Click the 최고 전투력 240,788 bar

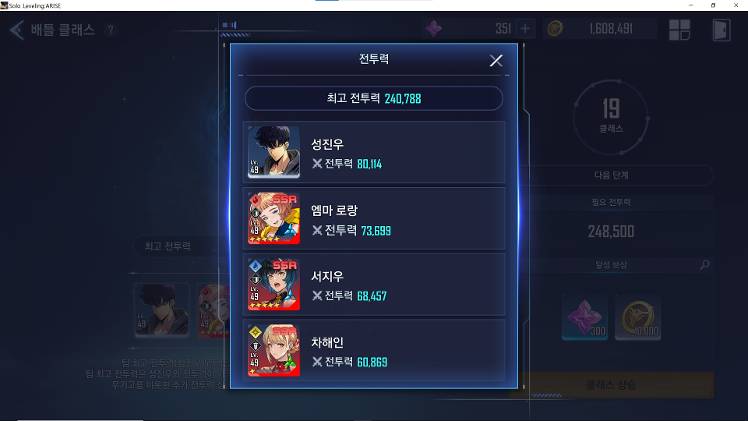coord(374,99)
